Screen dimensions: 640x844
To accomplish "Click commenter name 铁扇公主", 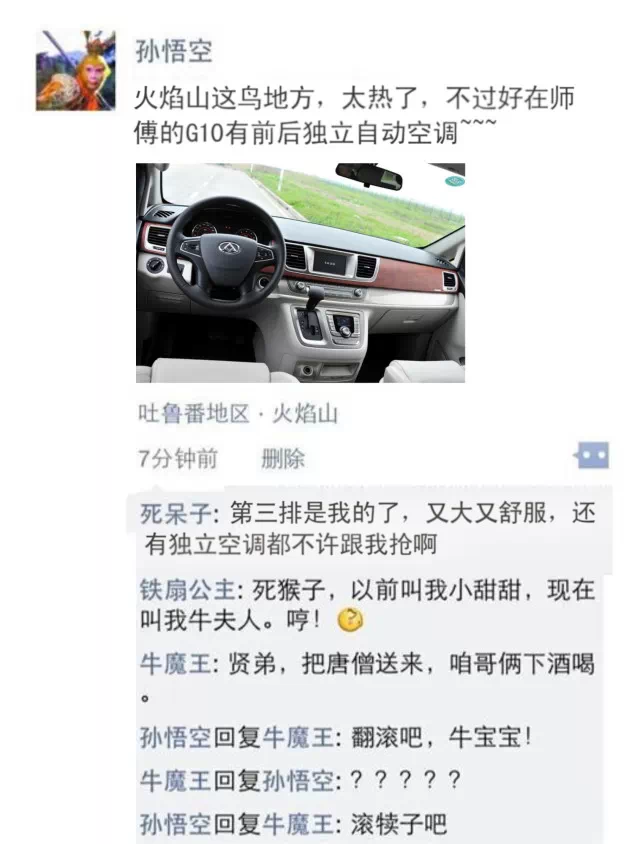I will 187,590.
